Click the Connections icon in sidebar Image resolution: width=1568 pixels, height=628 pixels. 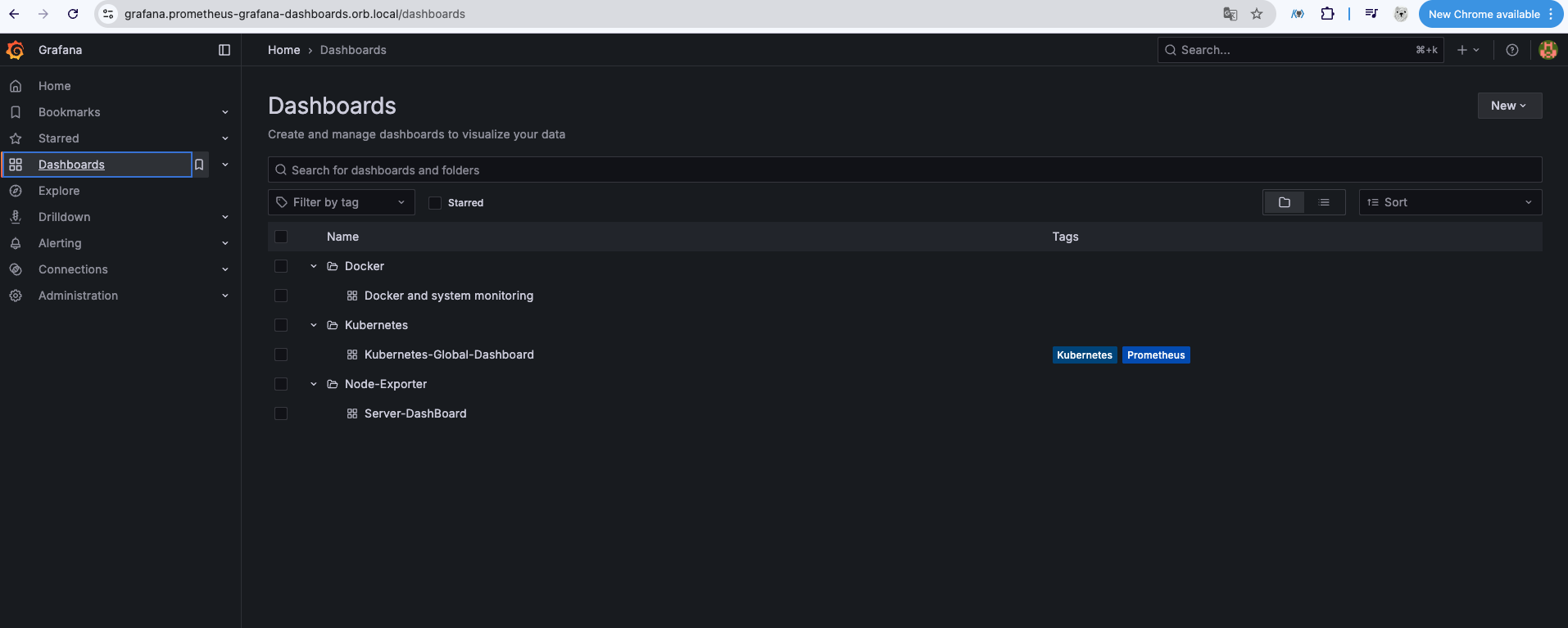point(16,269)
